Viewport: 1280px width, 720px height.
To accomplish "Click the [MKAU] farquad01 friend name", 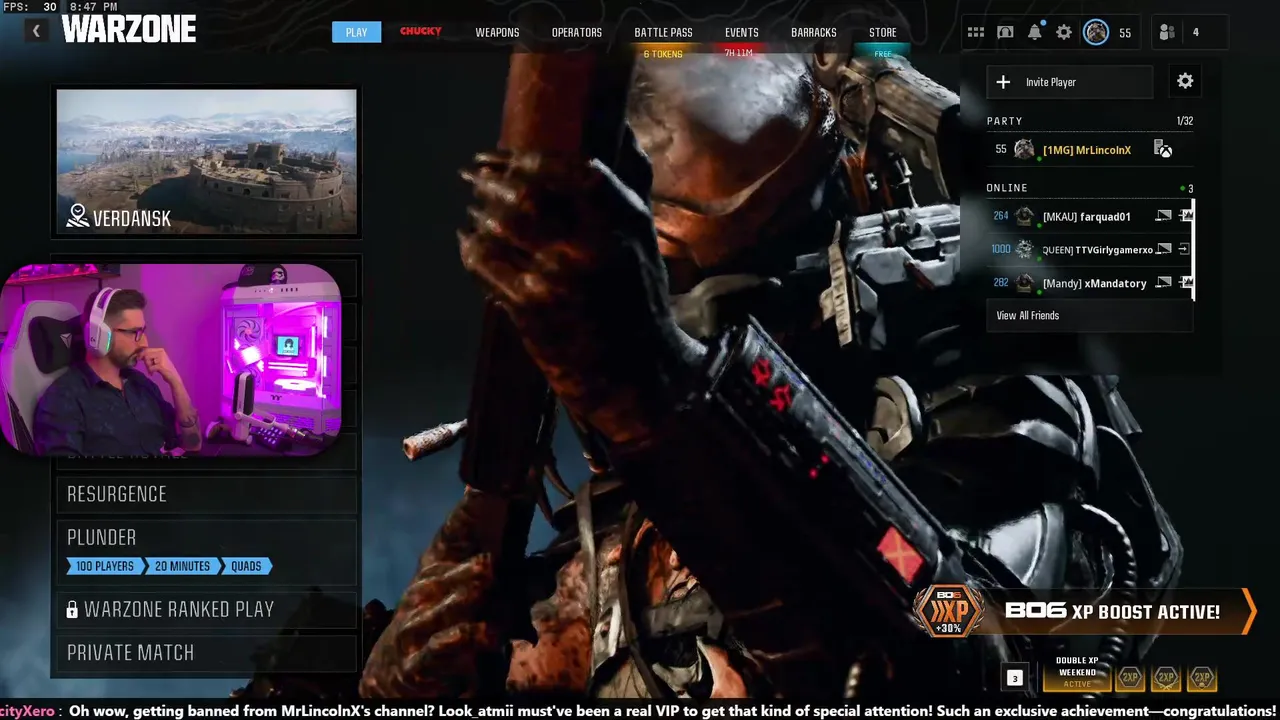I will point(1087,217).
